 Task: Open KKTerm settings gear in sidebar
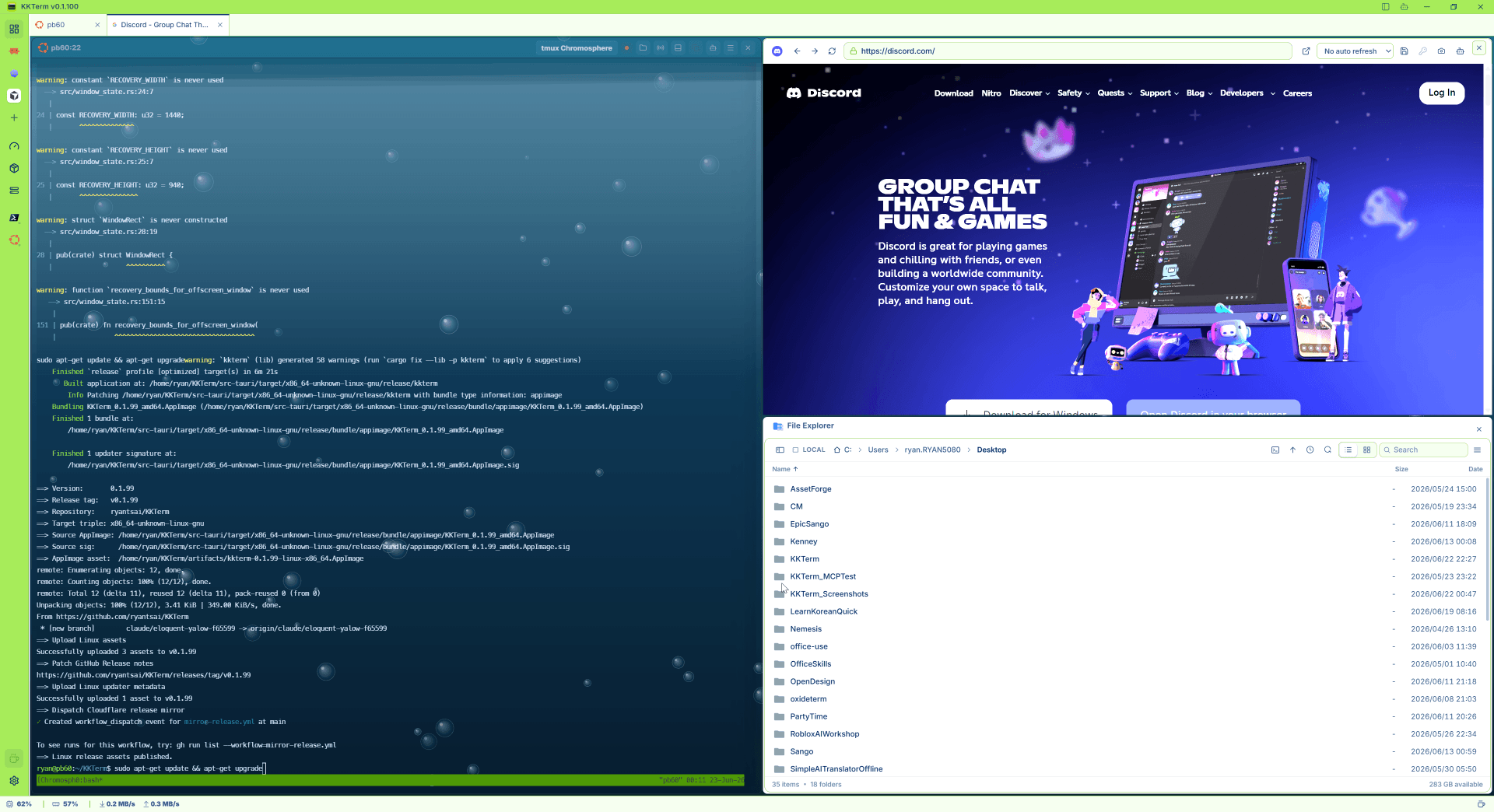[14, 781]
